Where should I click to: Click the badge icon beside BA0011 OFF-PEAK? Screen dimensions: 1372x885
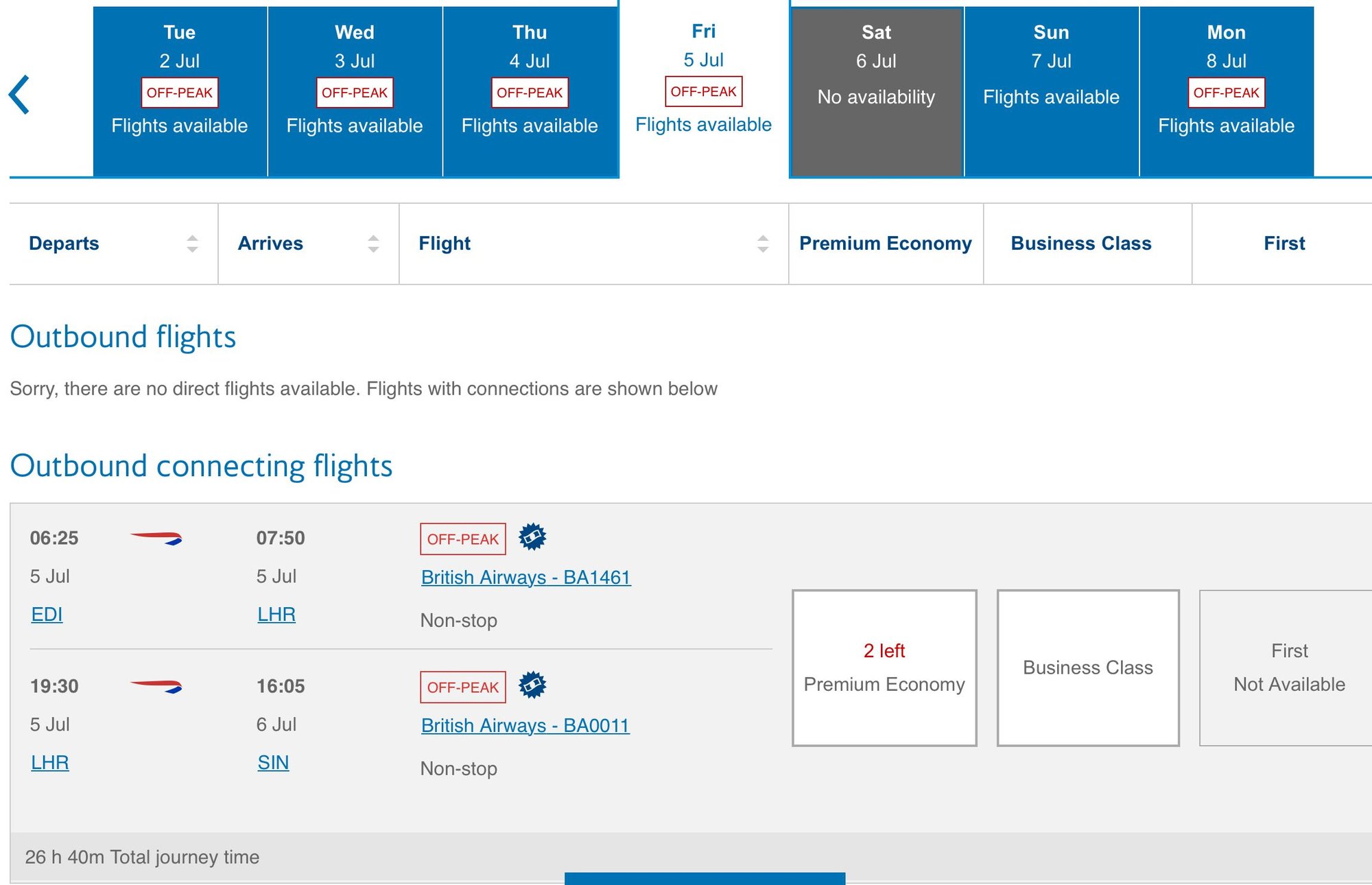coord(532,685)
